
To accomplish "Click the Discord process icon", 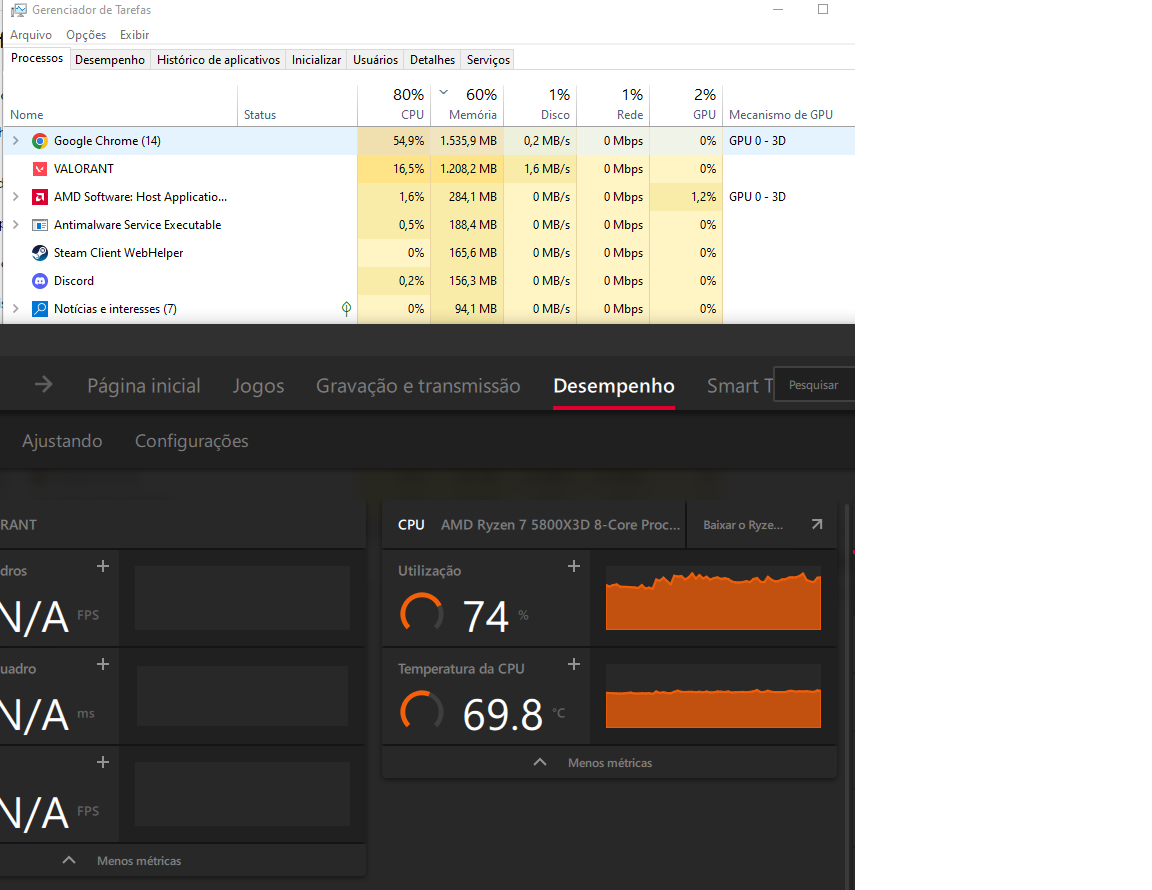I will pos(40,281).
